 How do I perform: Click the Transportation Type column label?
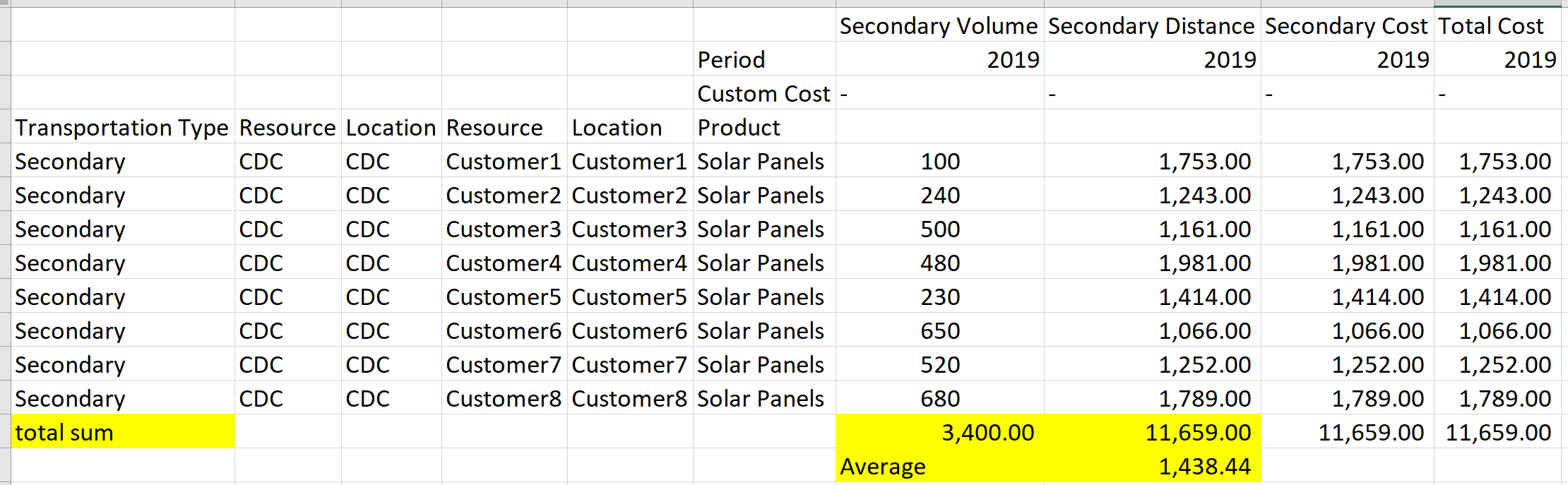tap(122, 128)
